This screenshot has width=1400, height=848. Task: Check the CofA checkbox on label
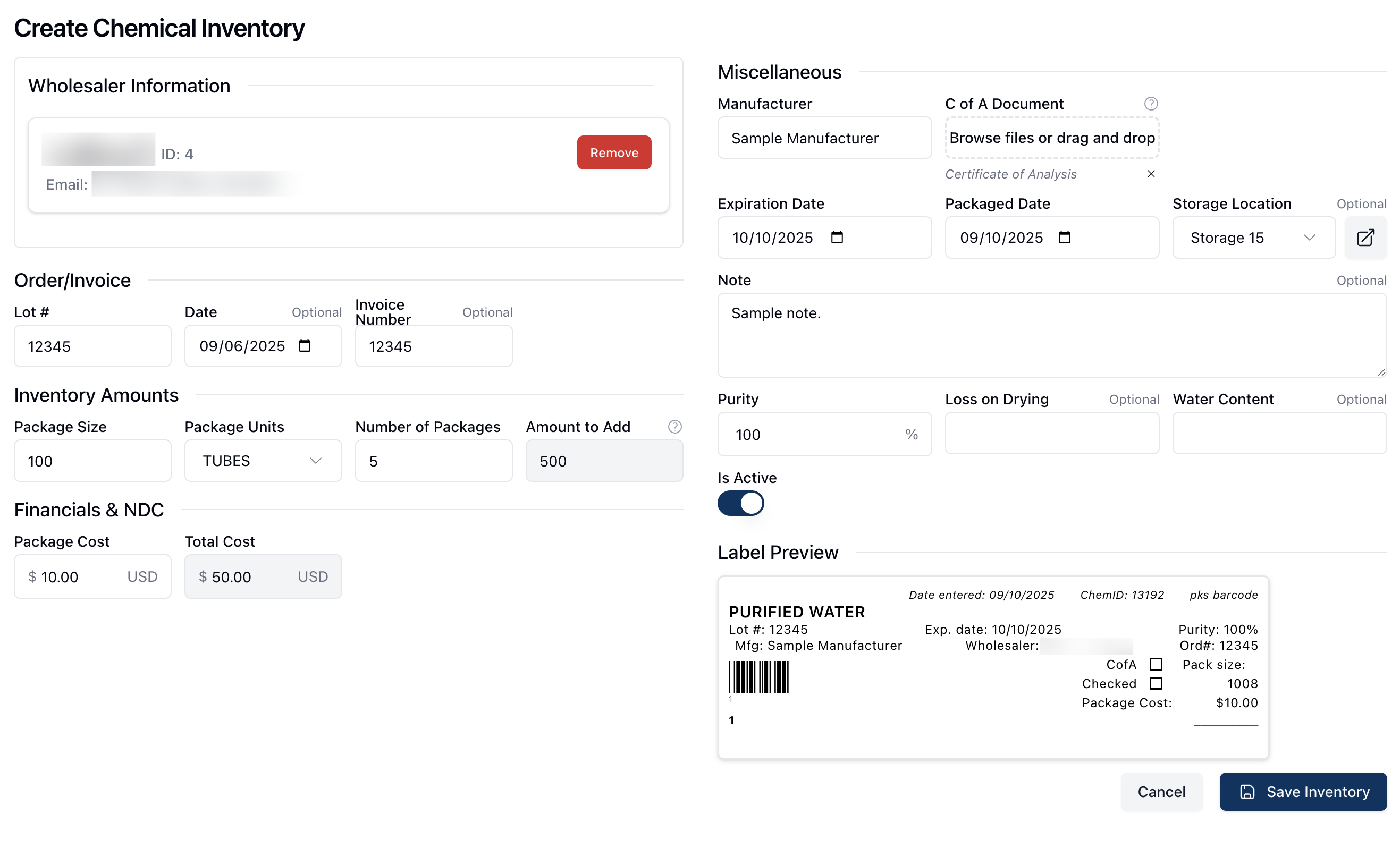(x=1156, y=664)
